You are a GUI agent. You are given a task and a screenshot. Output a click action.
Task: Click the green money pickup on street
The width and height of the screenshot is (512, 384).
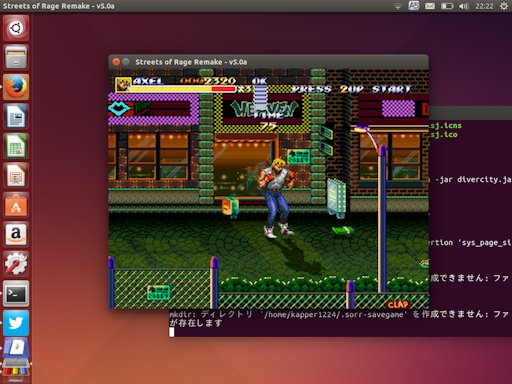[343, 230]
